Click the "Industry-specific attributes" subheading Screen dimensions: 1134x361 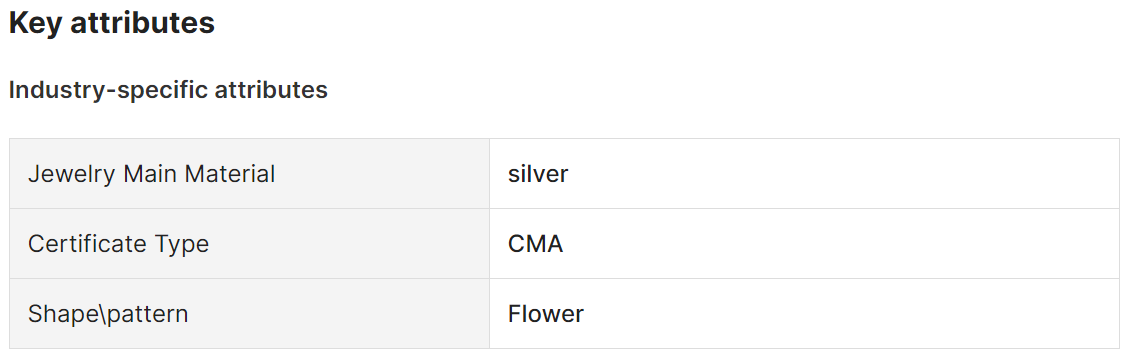[168, 90]
